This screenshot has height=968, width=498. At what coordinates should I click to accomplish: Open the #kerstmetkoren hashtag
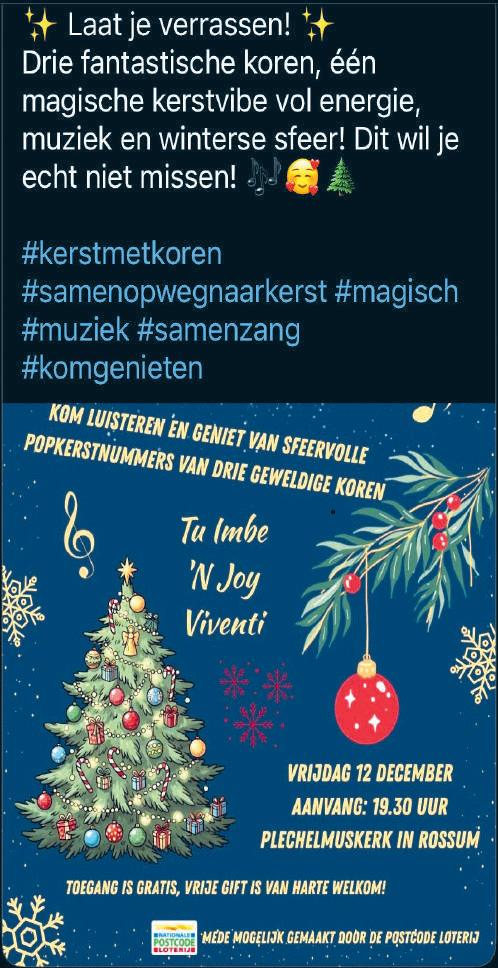[x=122, y=254]
